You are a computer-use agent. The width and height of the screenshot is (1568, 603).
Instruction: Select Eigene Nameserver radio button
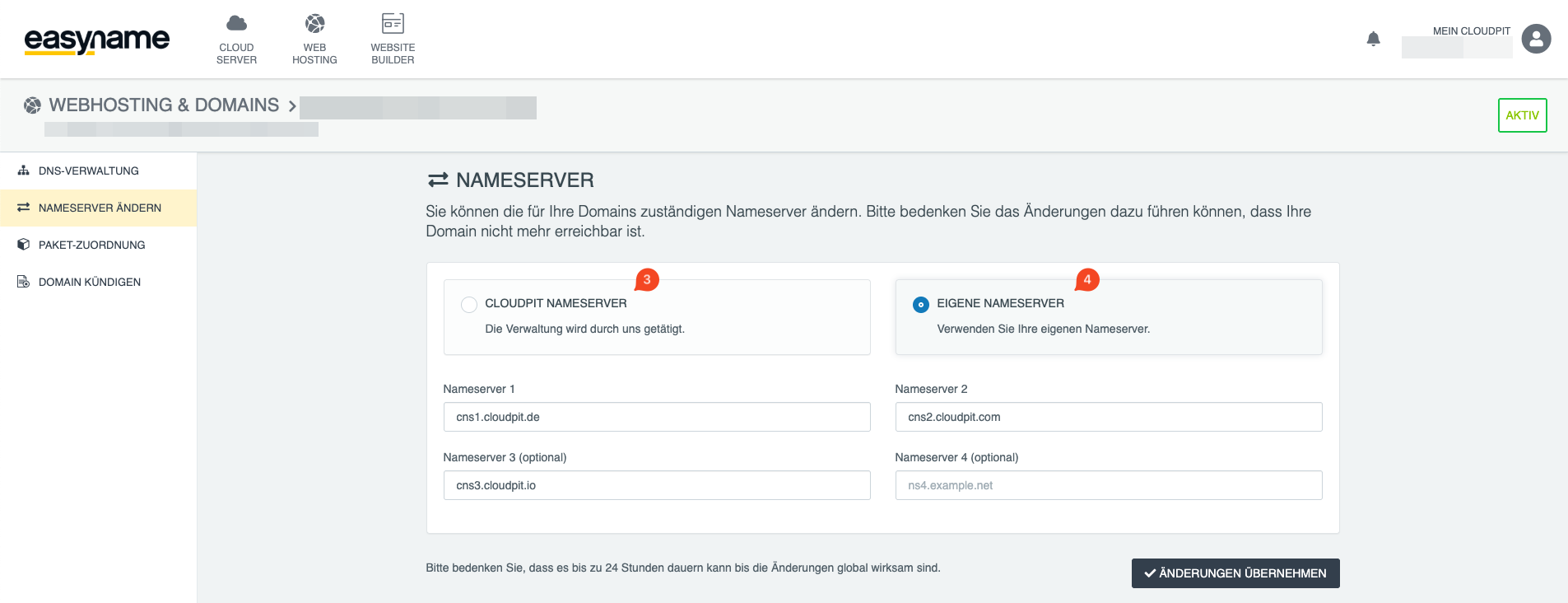pos(921,305)
